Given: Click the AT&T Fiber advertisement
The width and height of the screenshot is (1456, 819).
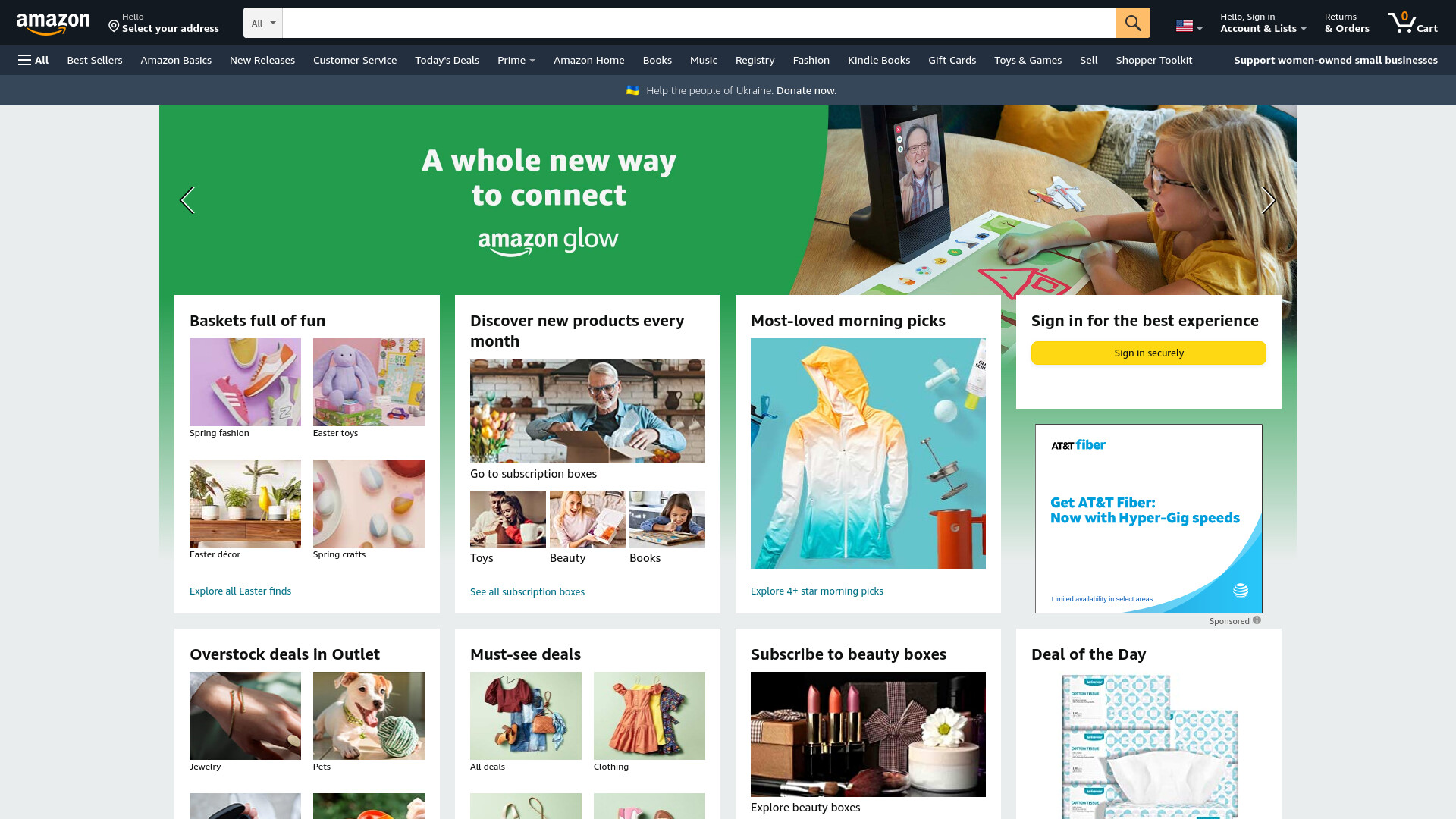Looking at the screenshot, I should click(1149, 519).
